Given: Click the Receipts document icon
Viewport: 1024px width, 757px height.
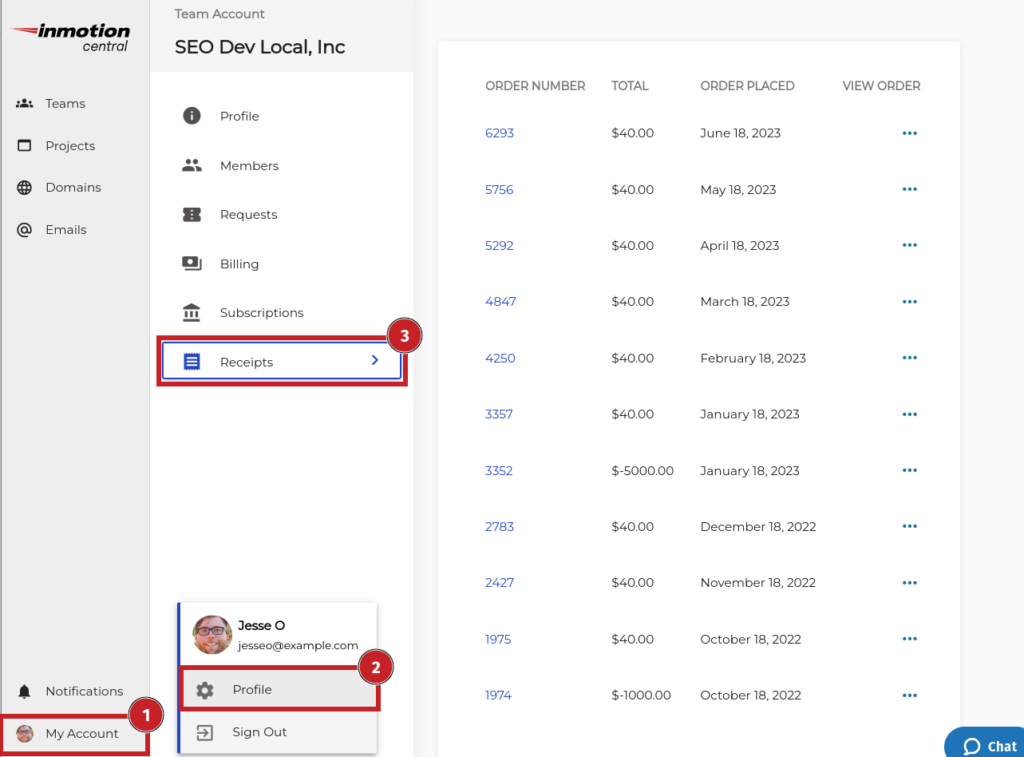Looking at the screenshot, I should click(x=191, y=361).
